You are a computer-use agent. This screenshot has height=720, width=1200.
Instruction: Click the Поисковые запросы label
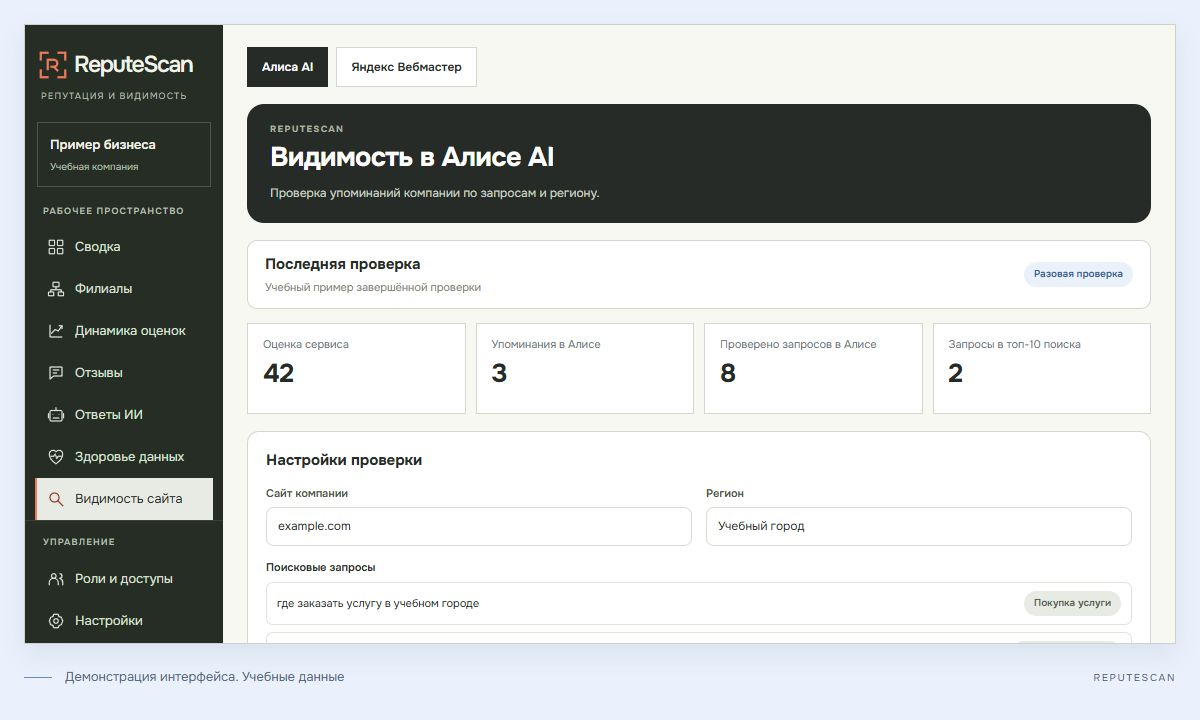tap(321, 567)
